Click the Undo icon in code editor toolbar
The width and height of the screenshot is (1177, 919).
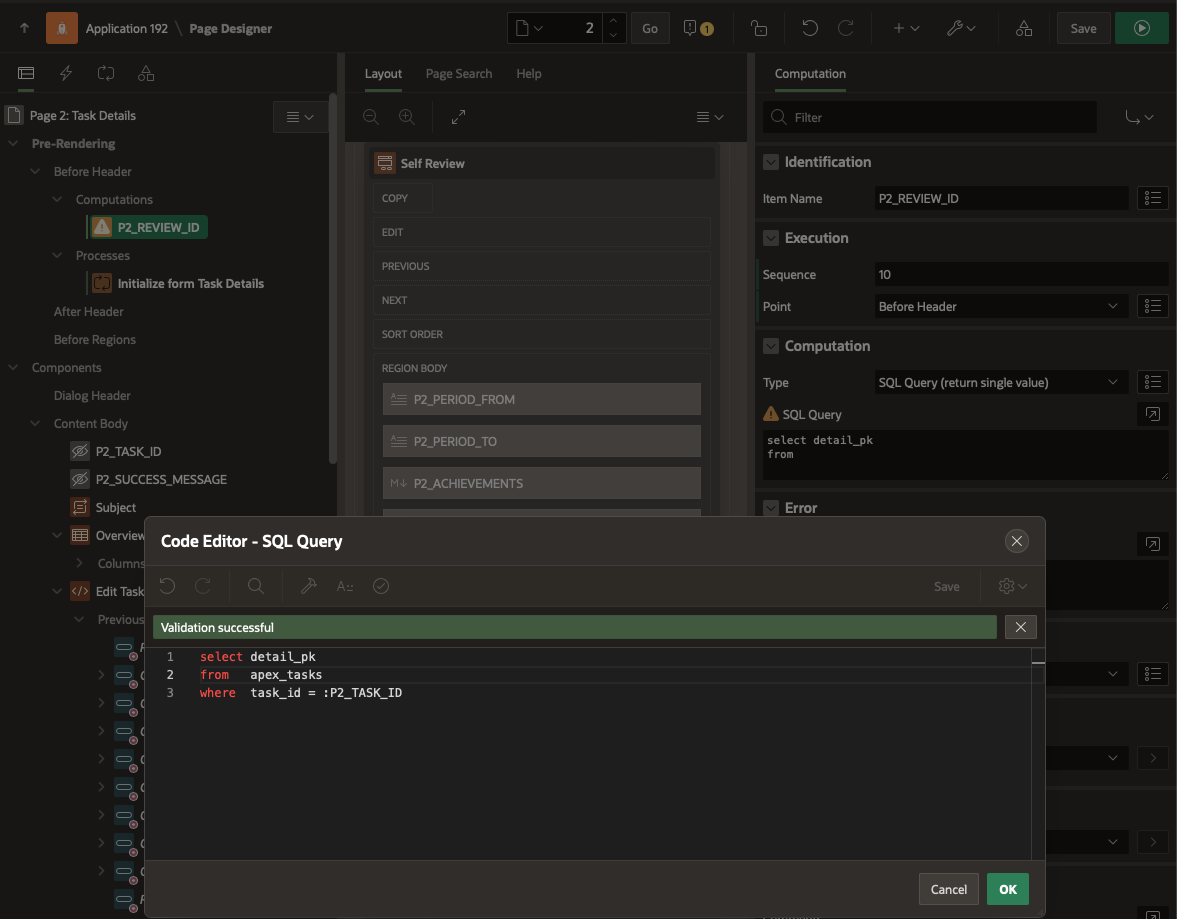coord(168,587)
